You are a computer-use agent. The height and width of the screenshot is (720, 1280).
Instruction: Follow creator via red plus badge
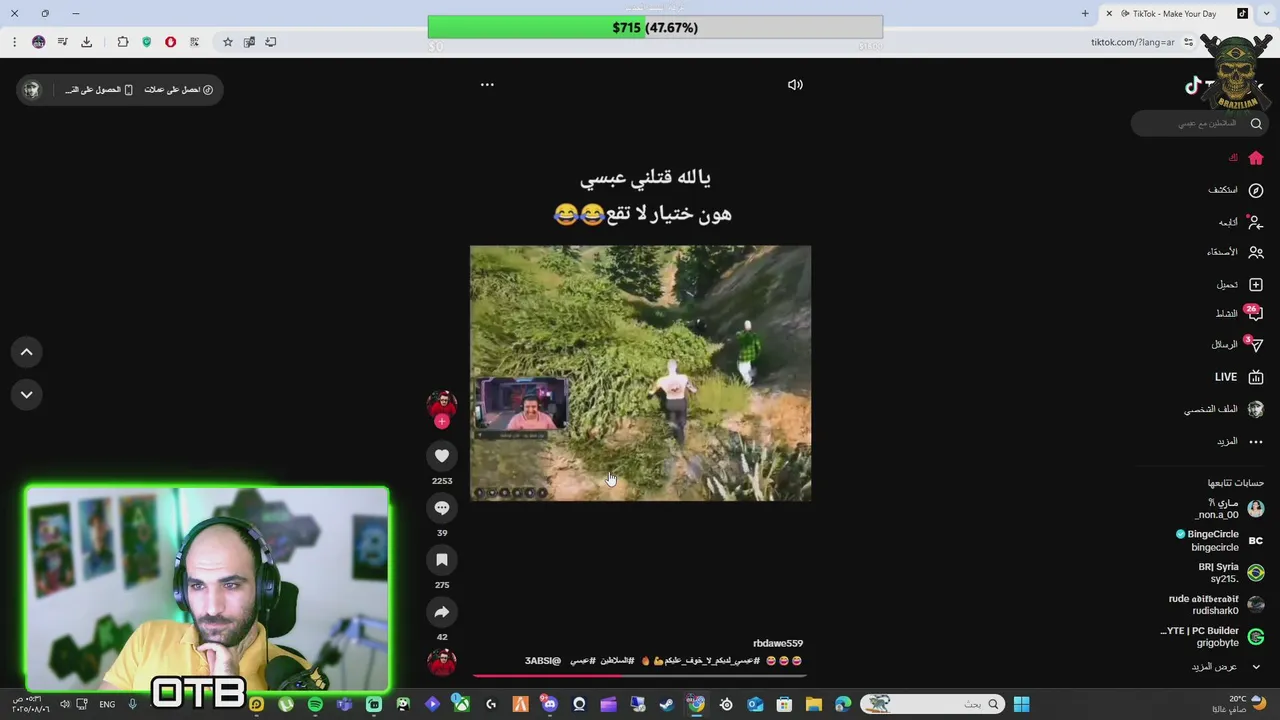coord(442,421)
